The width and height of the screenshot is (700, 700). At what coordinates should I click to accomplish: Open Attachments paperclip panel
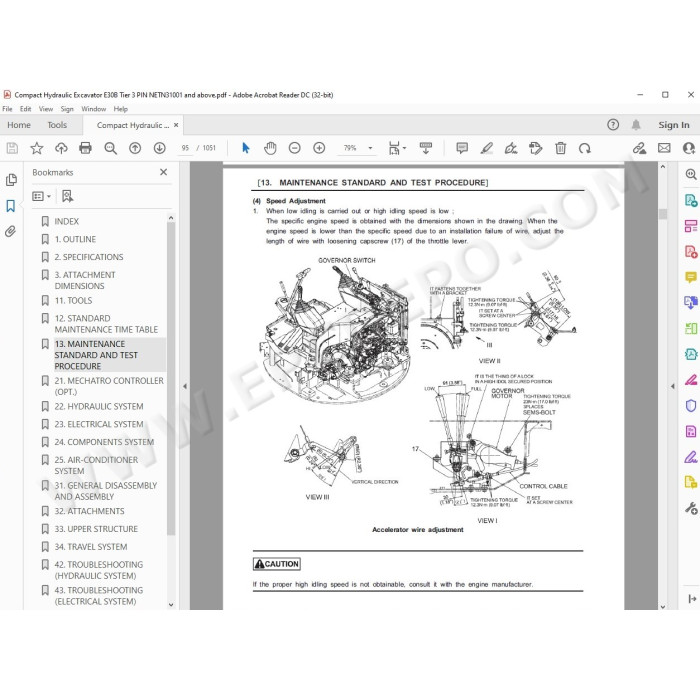[11, 231]
